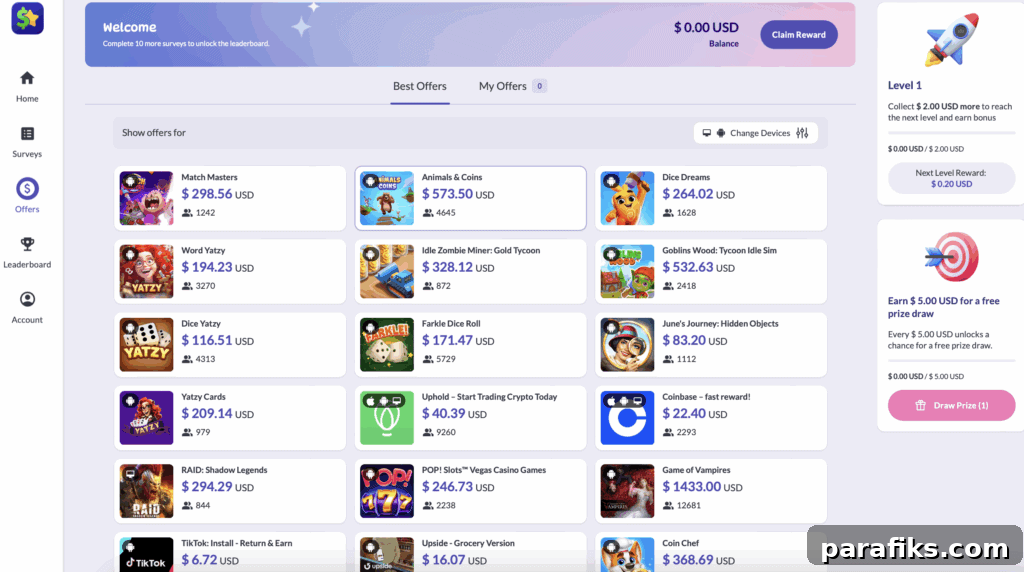1024x572 pixels.
Task: Click the Match Masters title text
Action: coord(209,177)
